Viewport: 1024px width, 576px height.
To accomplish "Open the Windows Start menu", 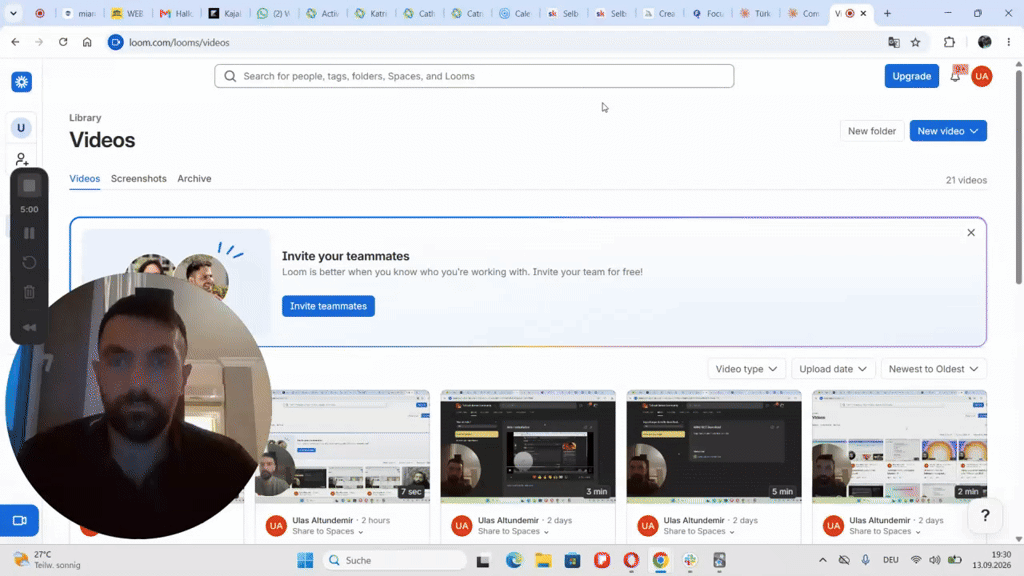I will 305,560.
